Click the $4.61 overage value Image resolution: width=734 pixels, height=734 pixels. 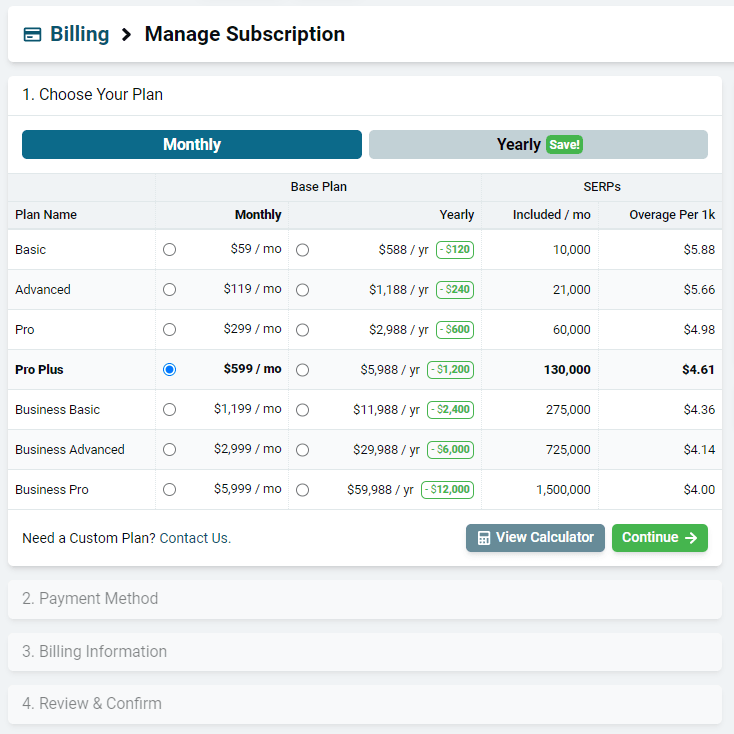(698, 370)
